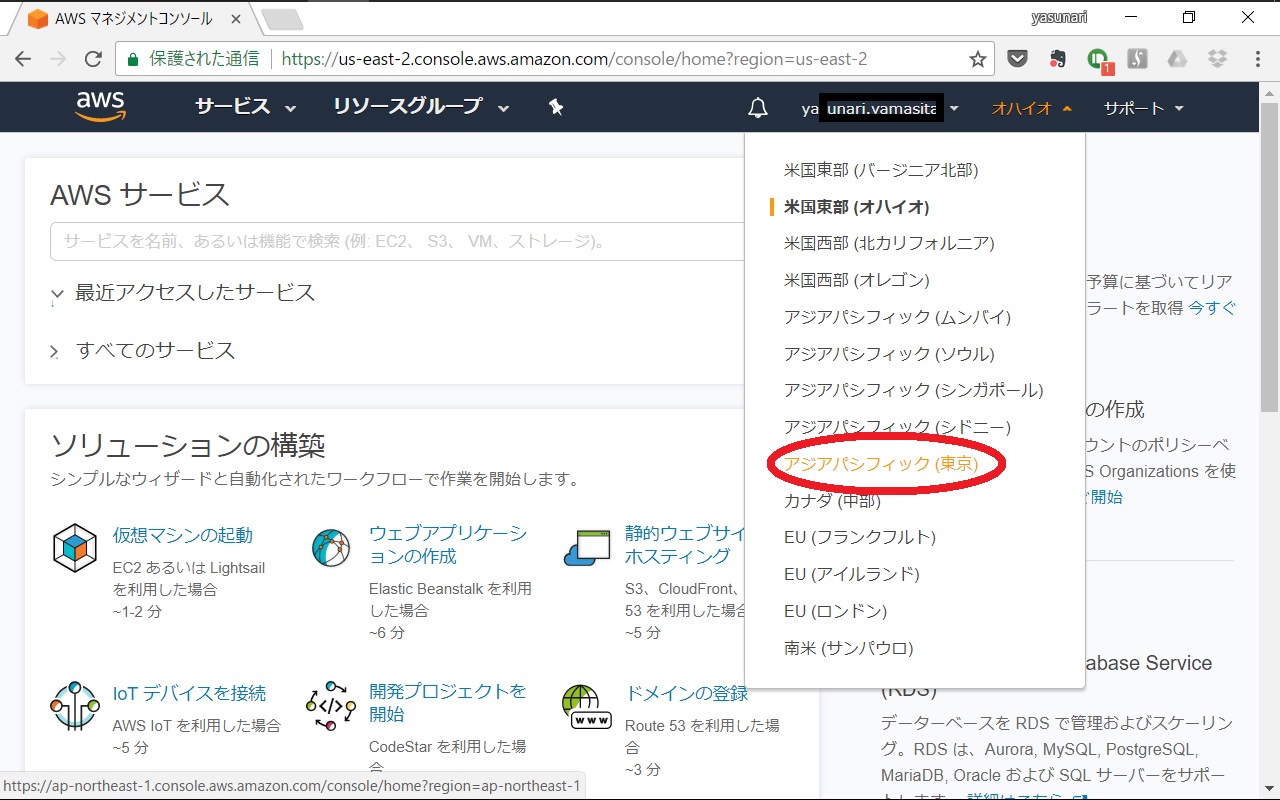Click the secure lock icon in address bar
This screenshot has height=800, width=1280.
(x=133, y=59)
